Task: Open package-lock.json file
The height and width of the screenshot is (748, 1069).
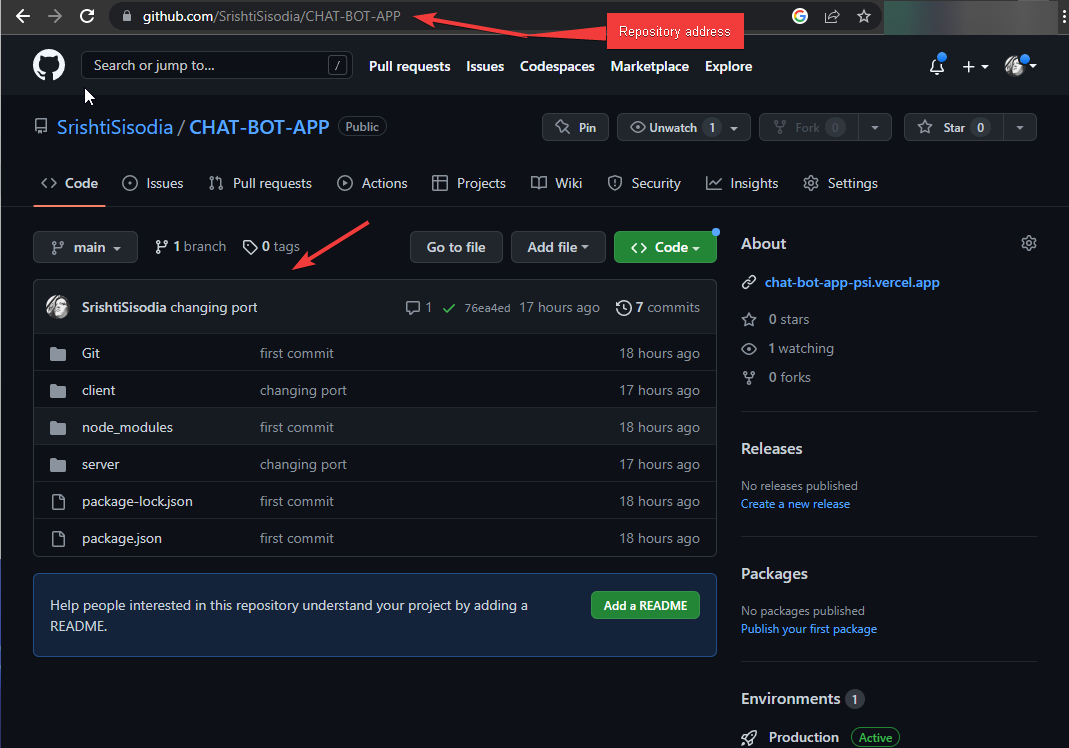Action: coord(137,501)
